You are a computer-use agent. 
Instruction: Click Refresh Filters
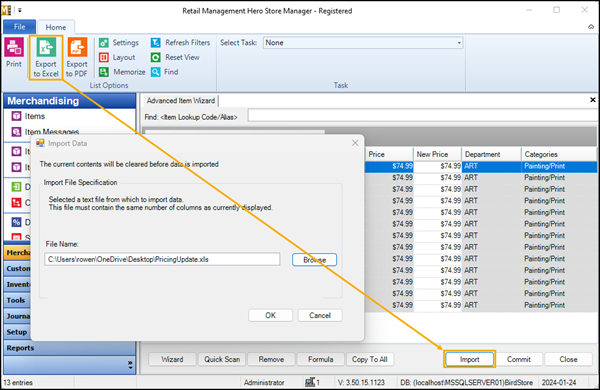[x=180, y=43]
